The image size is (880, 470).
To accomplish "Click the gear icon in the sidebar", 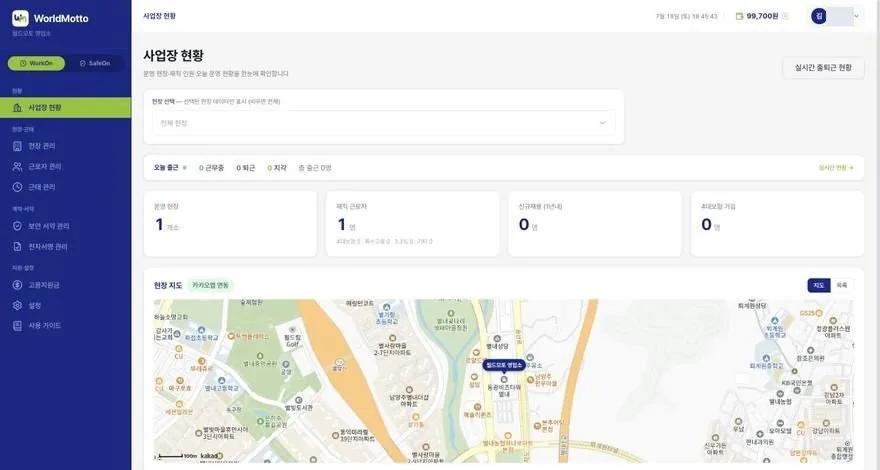I will click(x=17, y=305).
